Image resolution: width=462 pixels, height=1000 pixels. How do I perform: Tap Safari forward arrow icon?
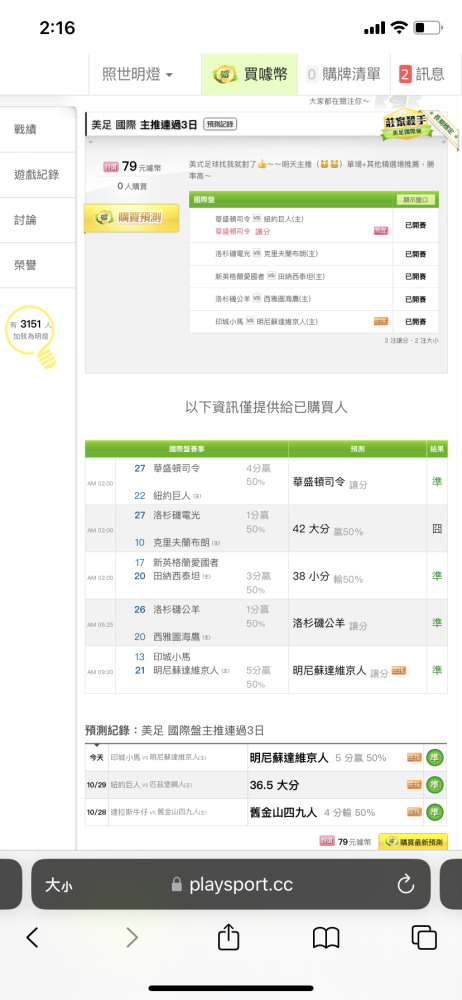click(x=131, y=937)
